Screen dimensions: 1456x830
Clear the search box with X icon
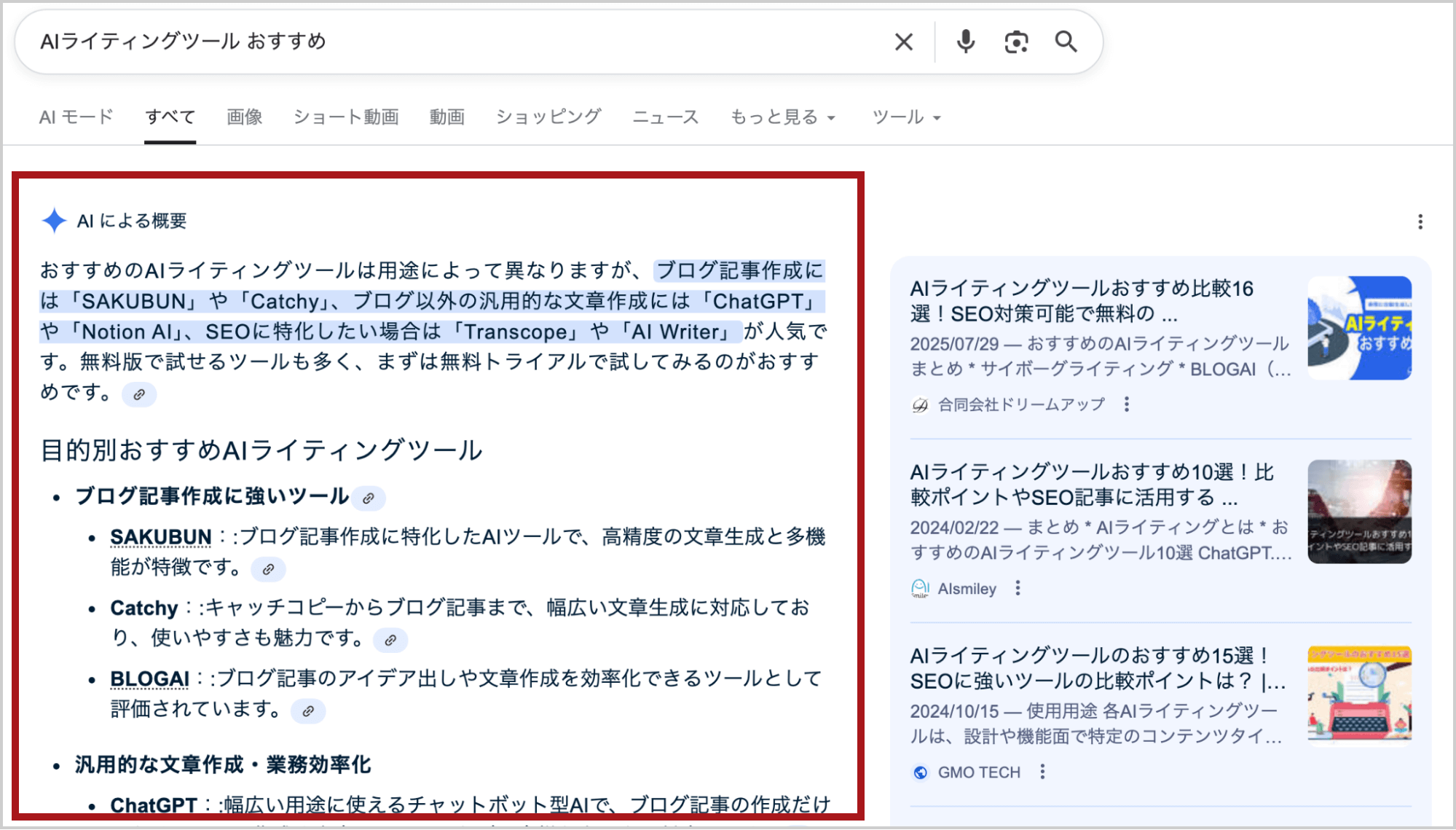tap(903, 42)
